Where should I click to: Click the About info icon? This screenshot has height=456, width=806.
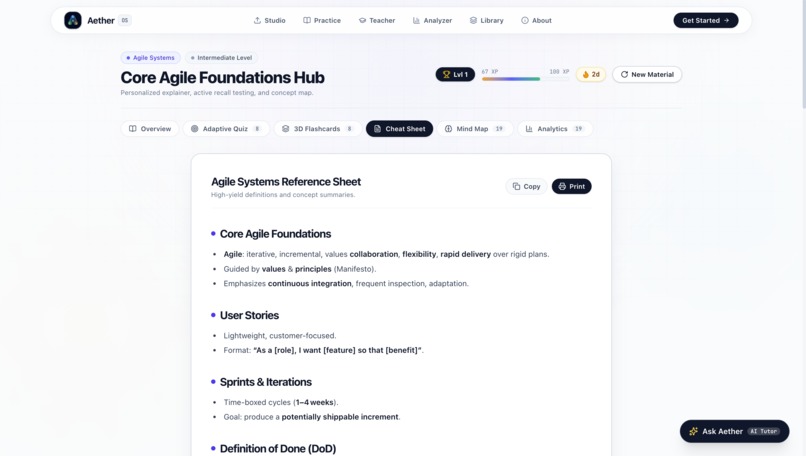click(525, 21)
